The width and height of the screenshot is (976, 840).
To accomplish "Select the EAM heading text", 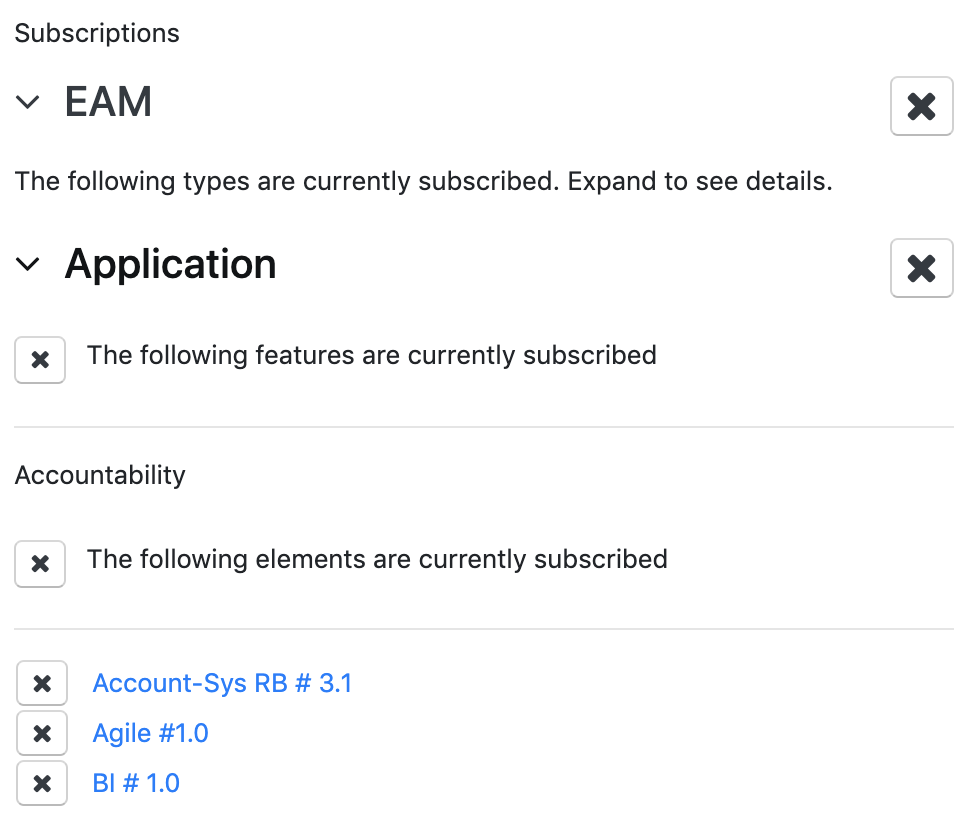I will (x=108, y=101).
